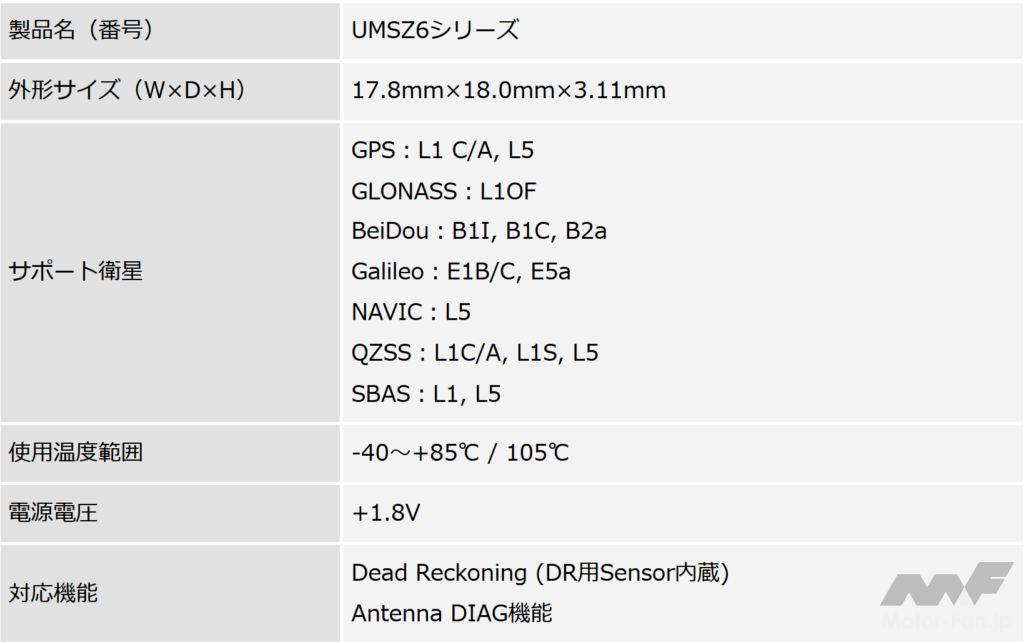Select the QZSS : L1C/A, L1S, L5 line
Screen dimensions: 1024x642
point(475,353)
